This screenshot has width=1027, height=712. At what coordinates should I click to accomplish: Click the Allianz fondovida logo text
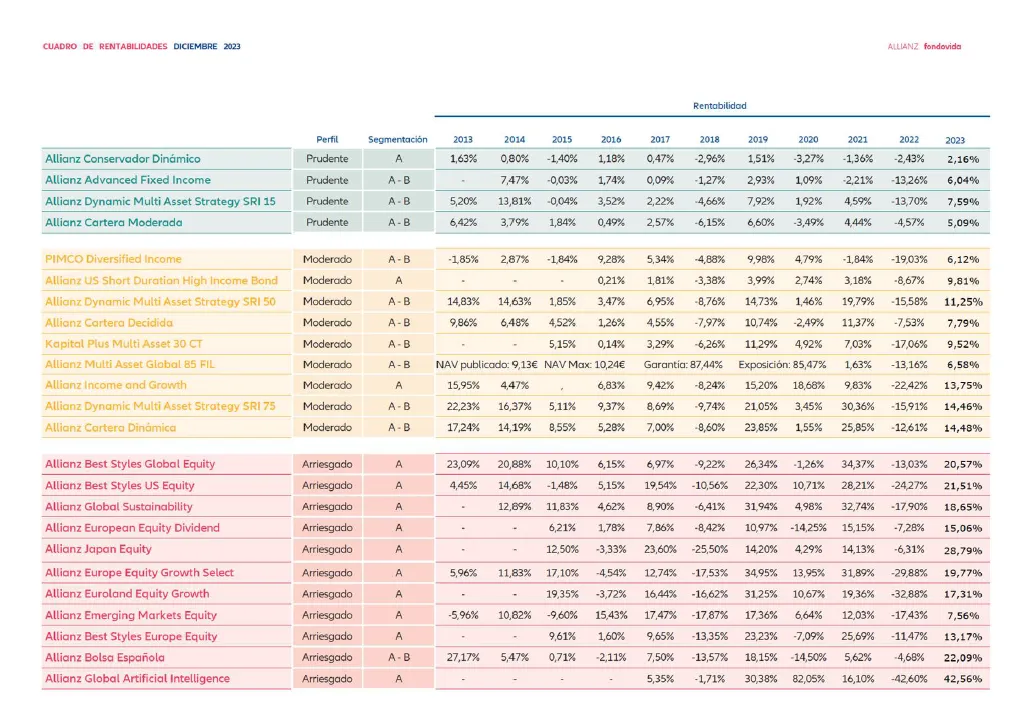[924, 46]
